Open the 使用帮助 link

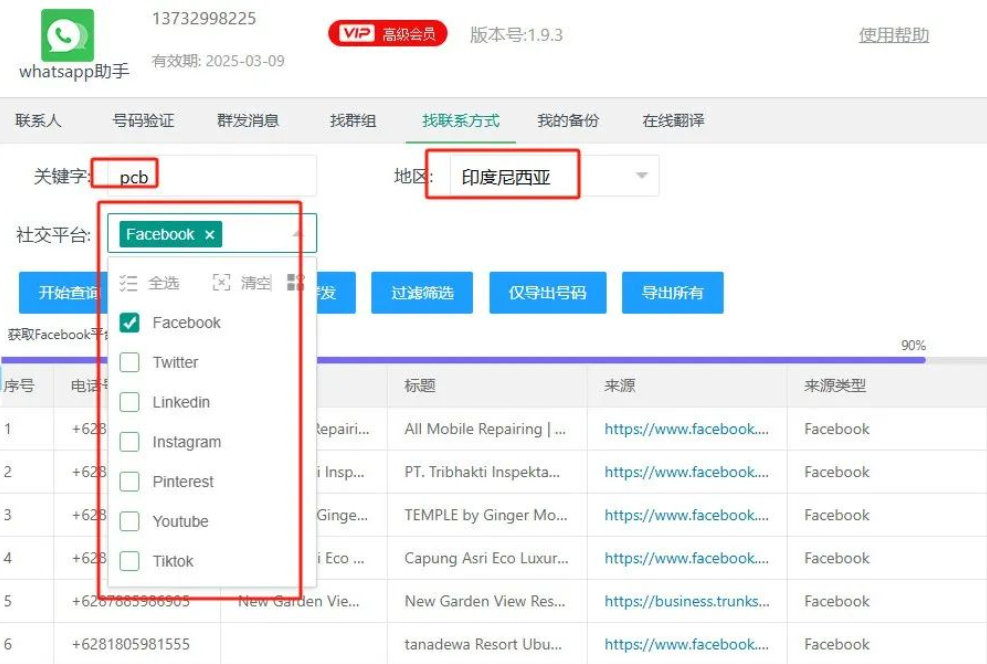894,35
